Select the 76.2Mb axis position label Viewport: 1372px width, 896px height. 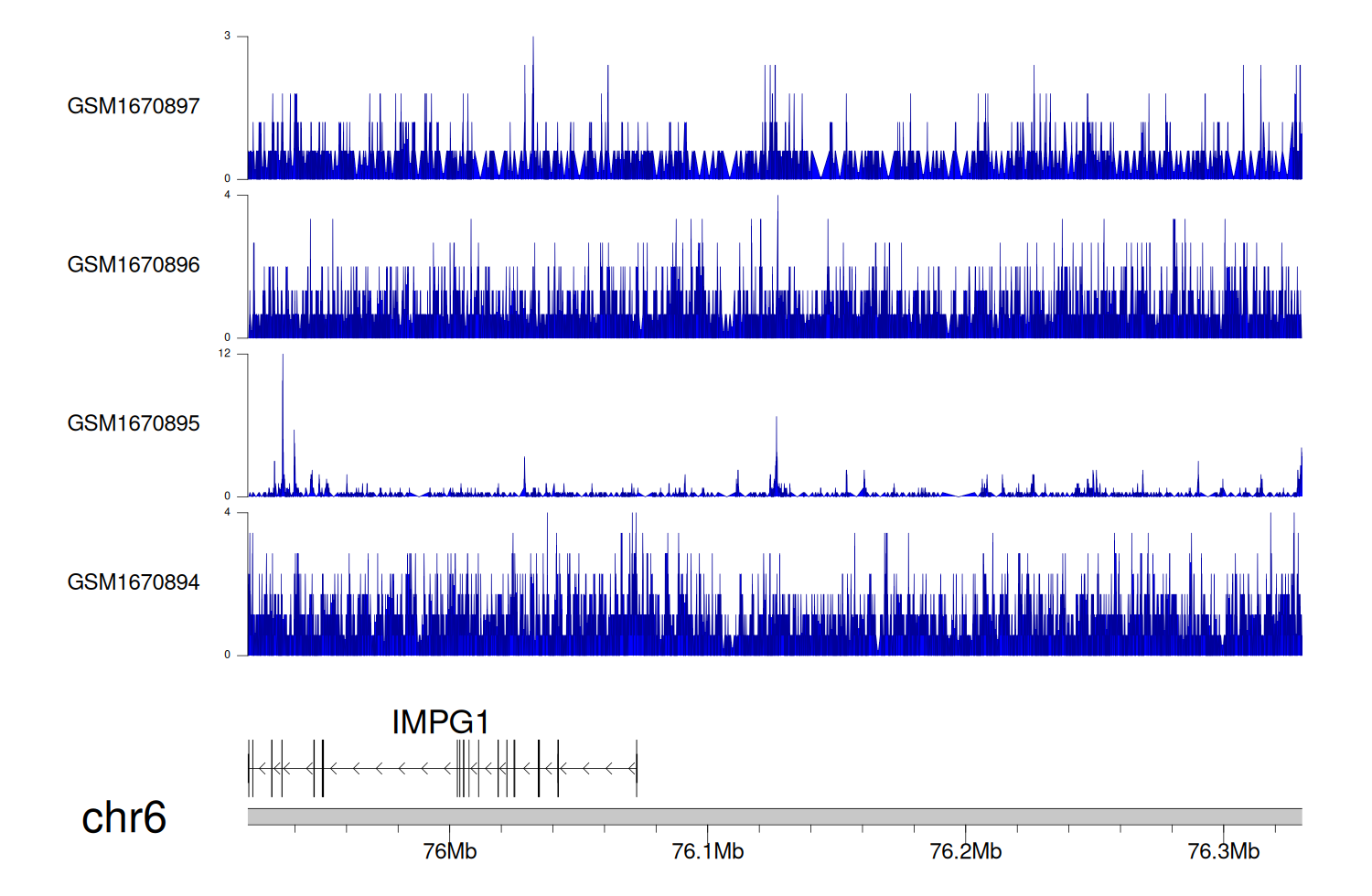tap(966, 852)
